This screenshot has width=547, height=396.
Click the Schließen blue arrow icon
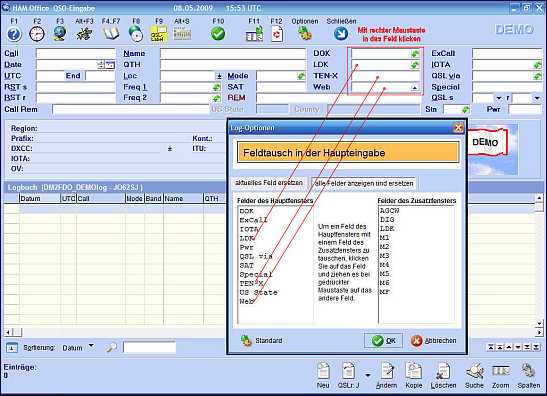[x=341, y=33]
